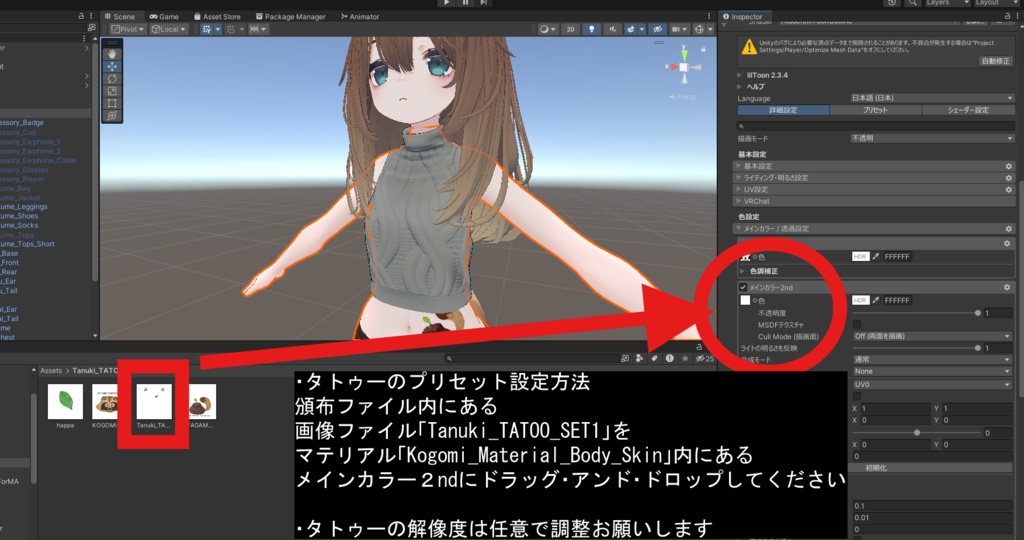Expand the VRChat section

point(875,201)
